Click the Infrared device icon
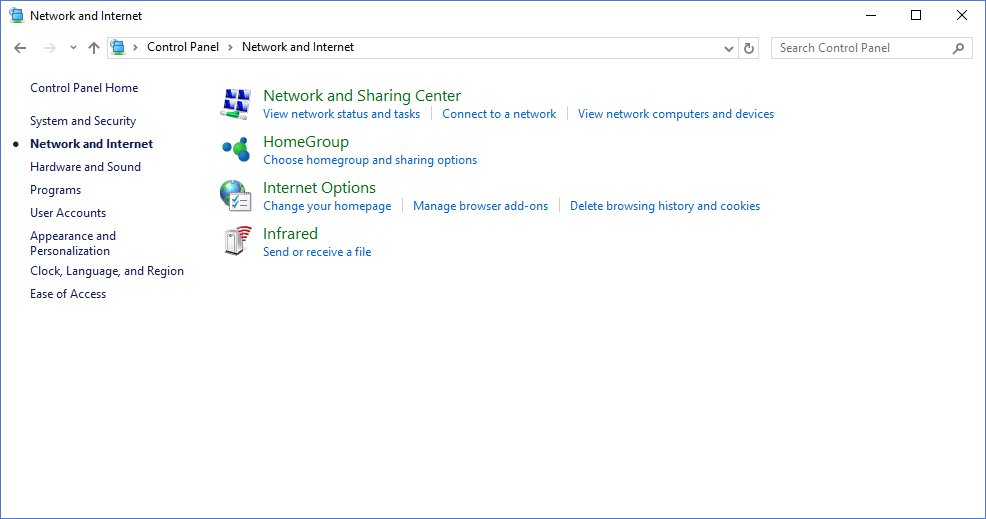 235,241
